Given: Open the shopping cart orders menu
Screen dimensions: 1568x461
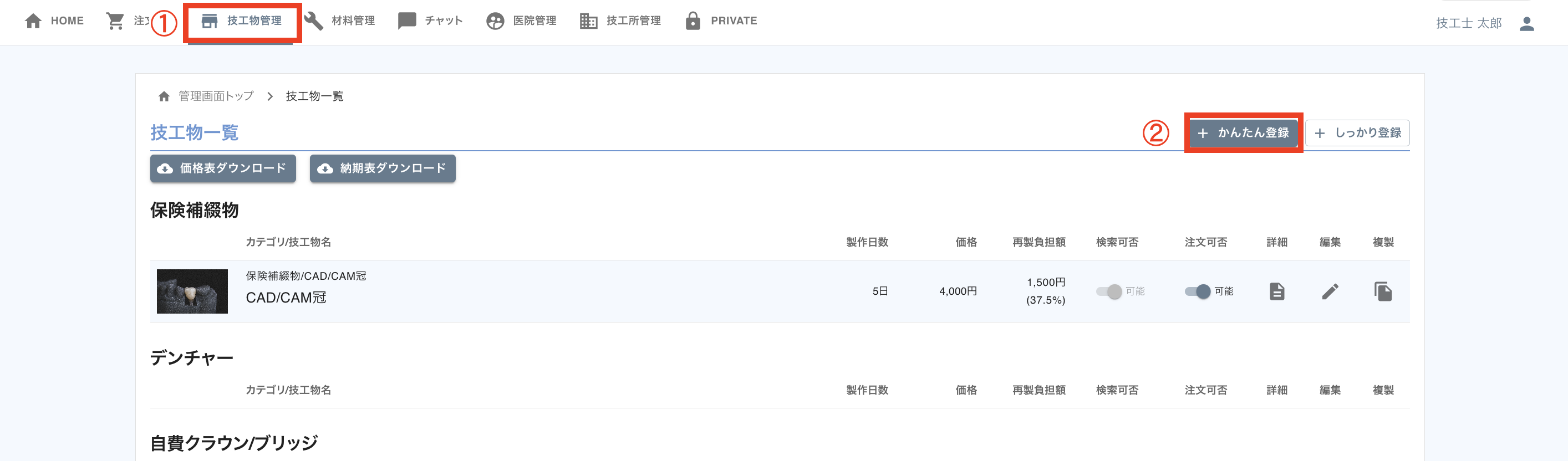Looking at the screenshot, I should [x=115, y=21].
